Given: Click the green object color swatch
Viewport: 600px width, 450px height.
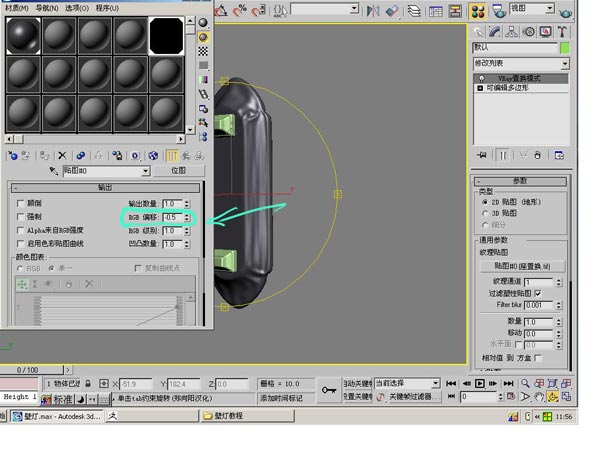Looking at the screenshot, I should tap(565, 47).
